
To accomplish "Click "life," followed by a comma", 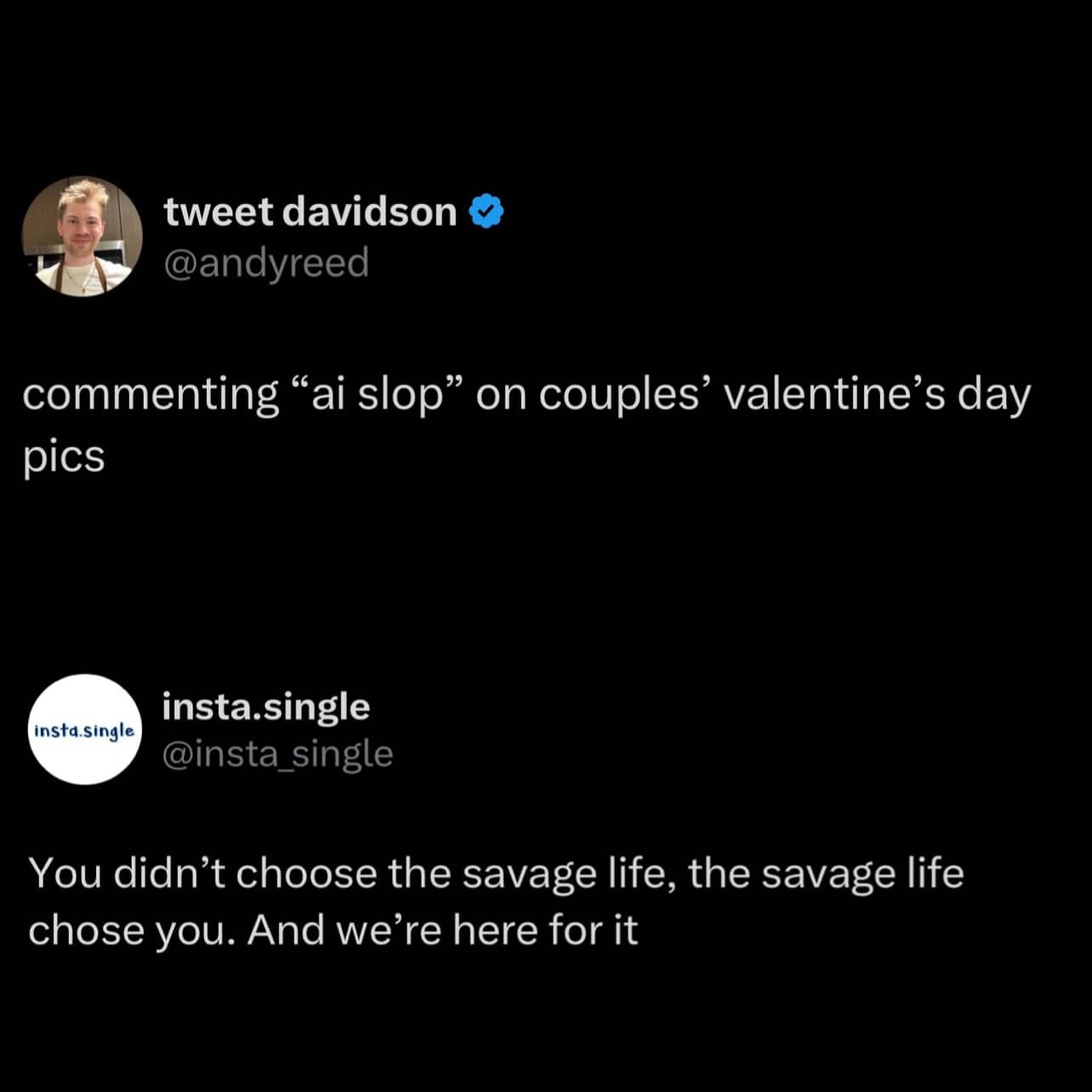I will tap(642, 873).
